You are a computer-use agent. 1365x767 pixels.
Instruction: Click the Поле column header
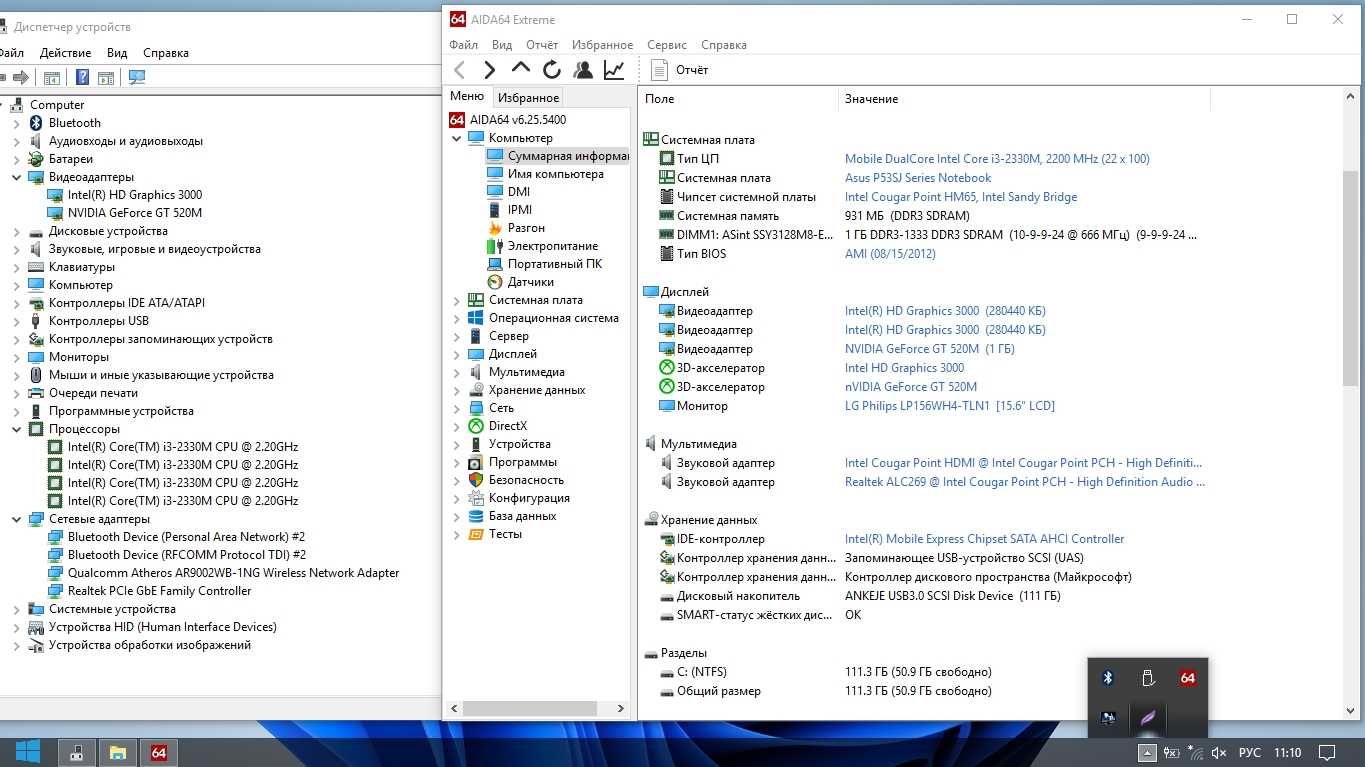point(738,99)
